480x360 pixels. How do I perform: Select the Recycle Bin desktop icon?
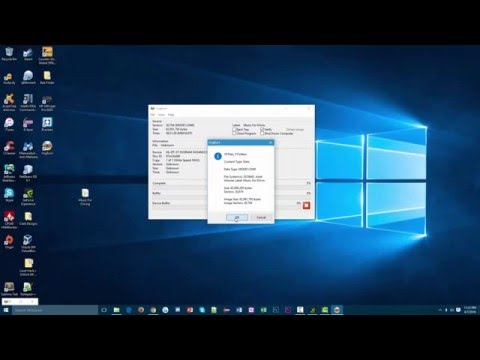pyautogui.click(x=9, y=54)
